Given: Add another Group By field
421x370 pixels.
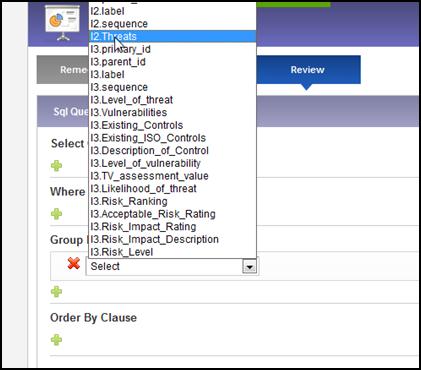Looking at the screenshot, I should 56,292.
